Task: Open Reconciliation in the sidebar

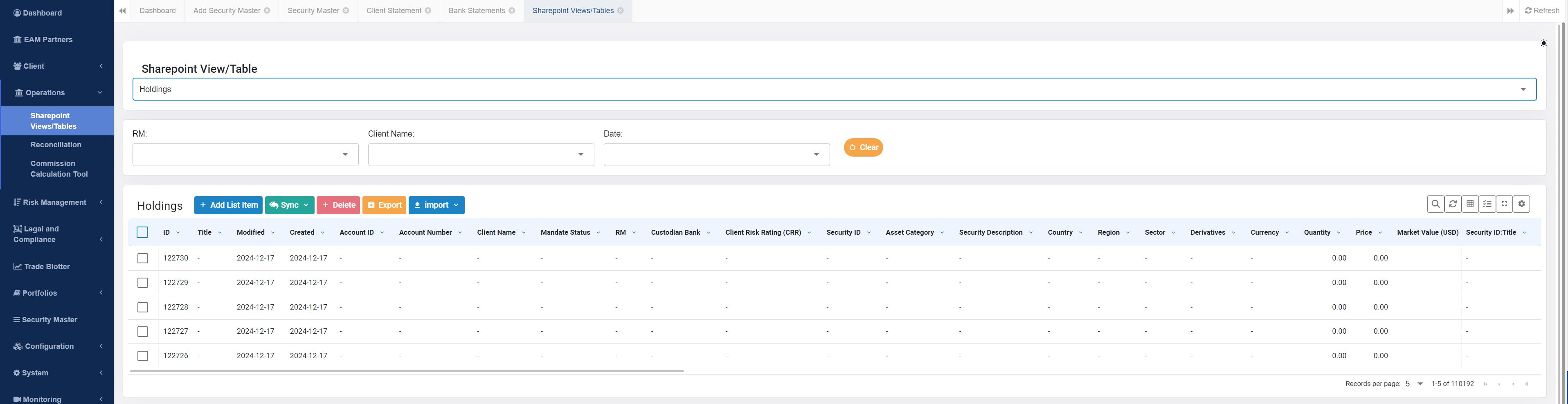Action: pos(56,145)
